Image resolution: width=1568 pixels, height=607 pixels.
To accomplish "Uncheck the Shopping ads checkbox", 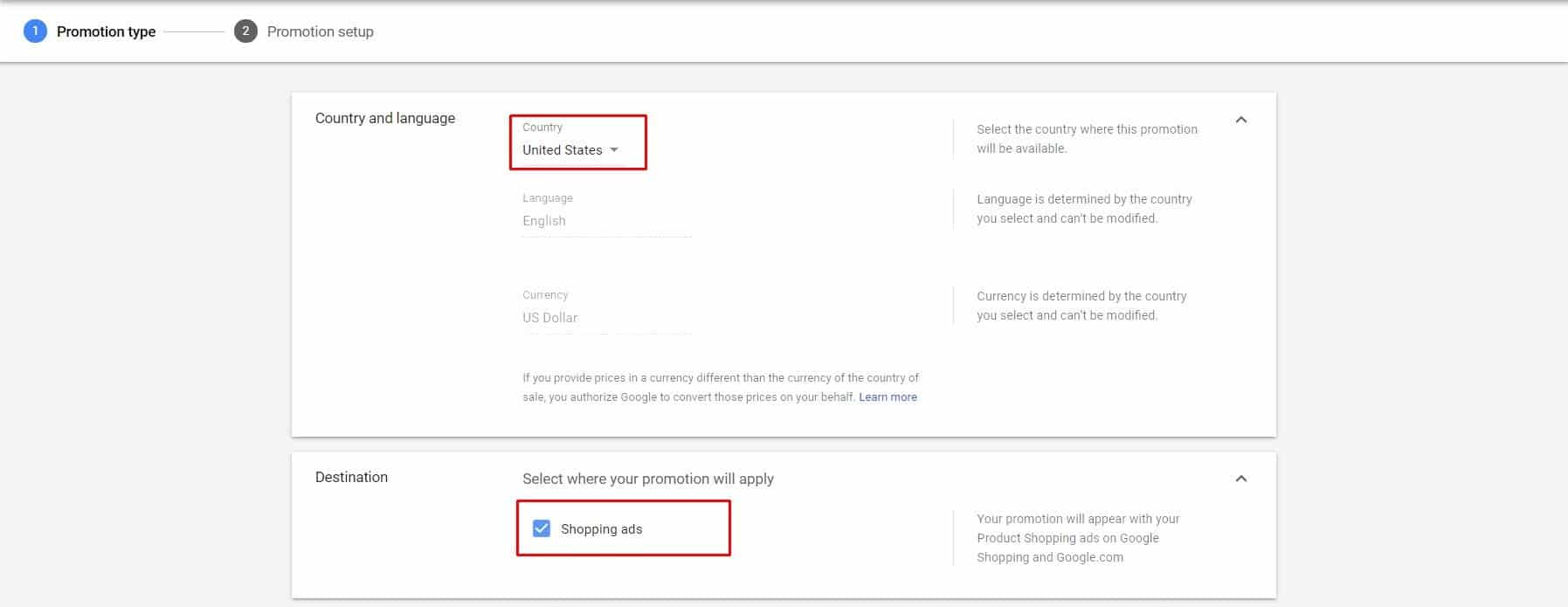I will coord(542,528).
